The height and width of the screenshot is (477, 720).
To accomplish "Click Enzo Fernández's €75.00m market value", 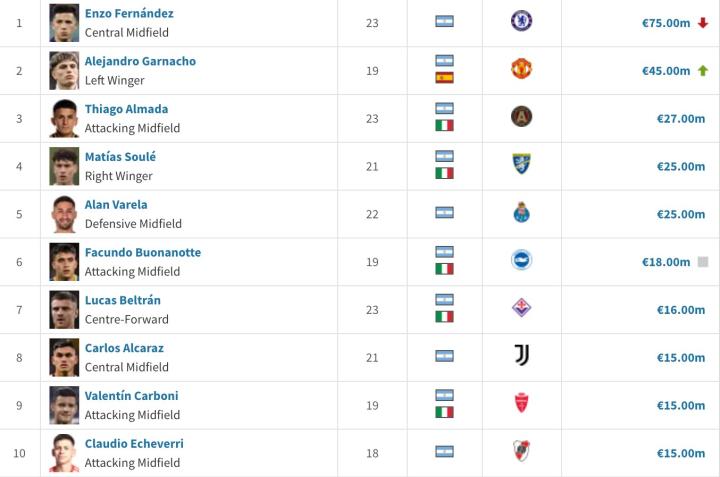I will pyautogui.click(x=666, y=22).
